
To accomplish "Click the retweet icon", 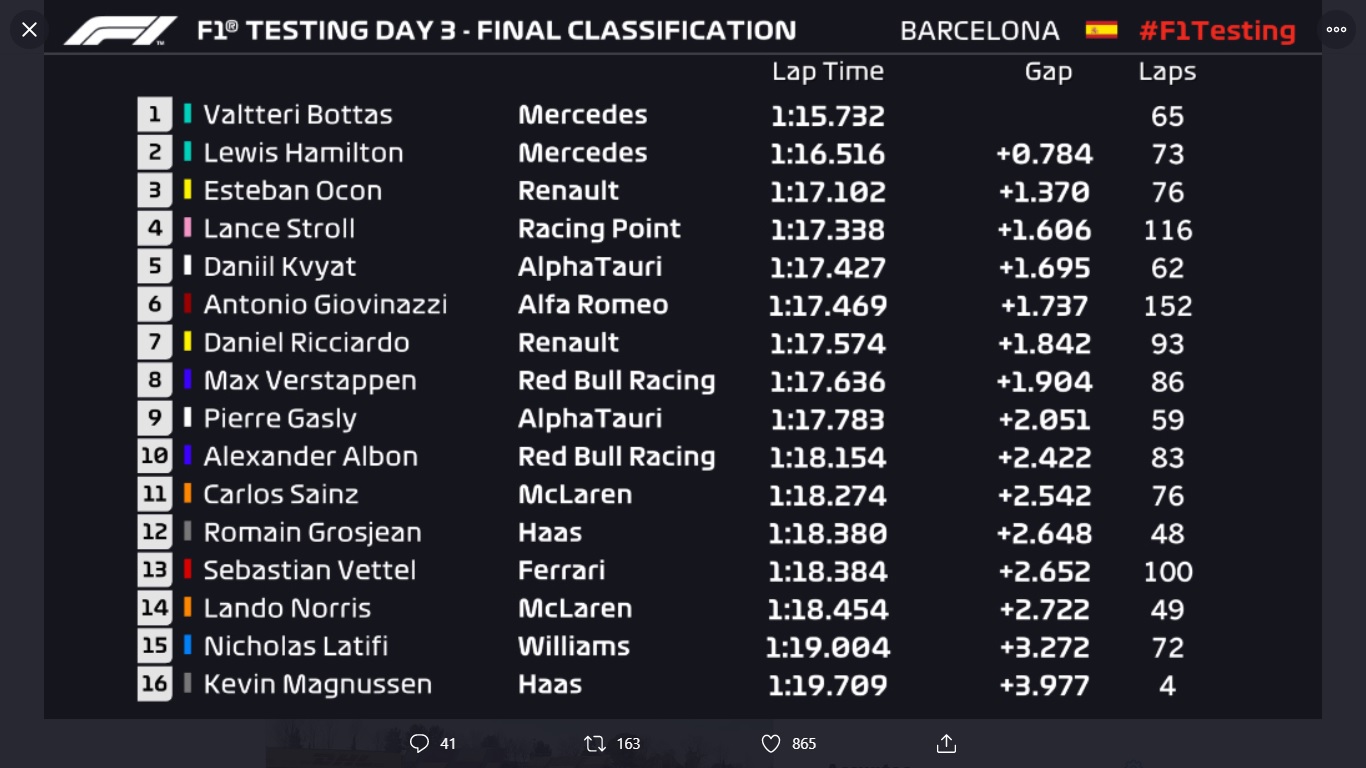I will coord(594,743).
